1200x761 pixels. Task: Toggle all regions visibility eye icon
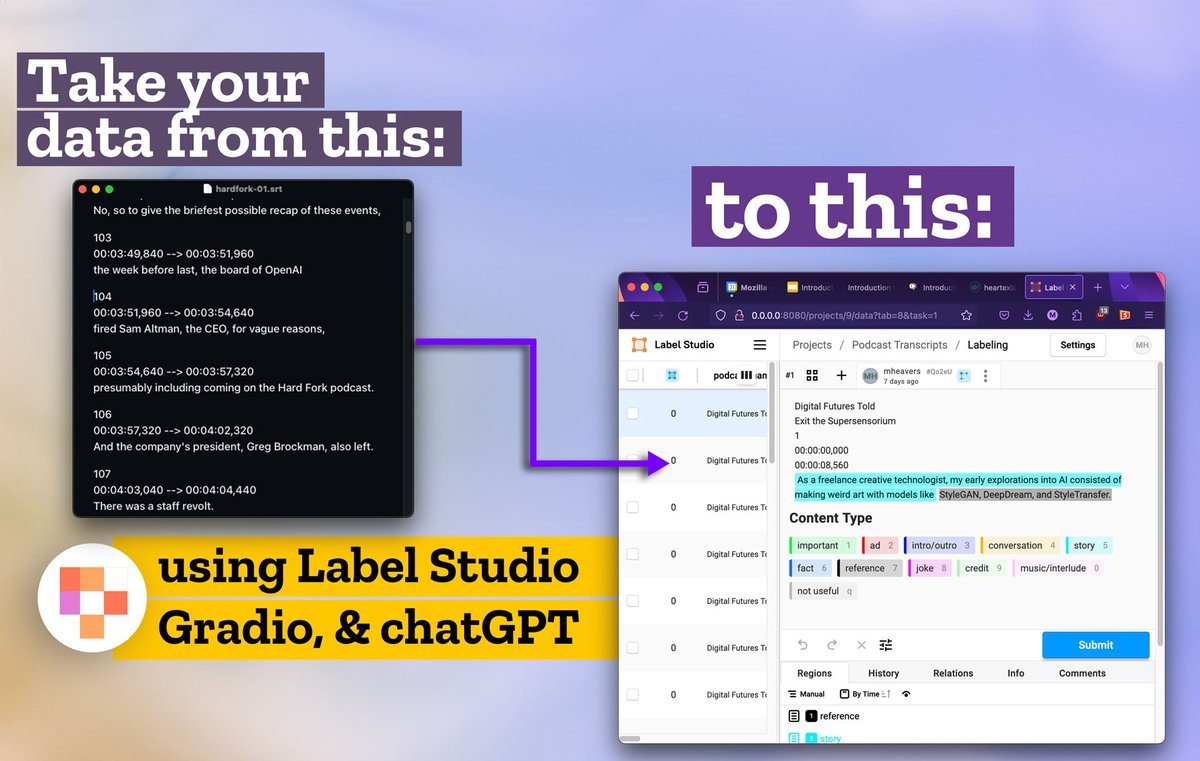[x=906, y=694]
